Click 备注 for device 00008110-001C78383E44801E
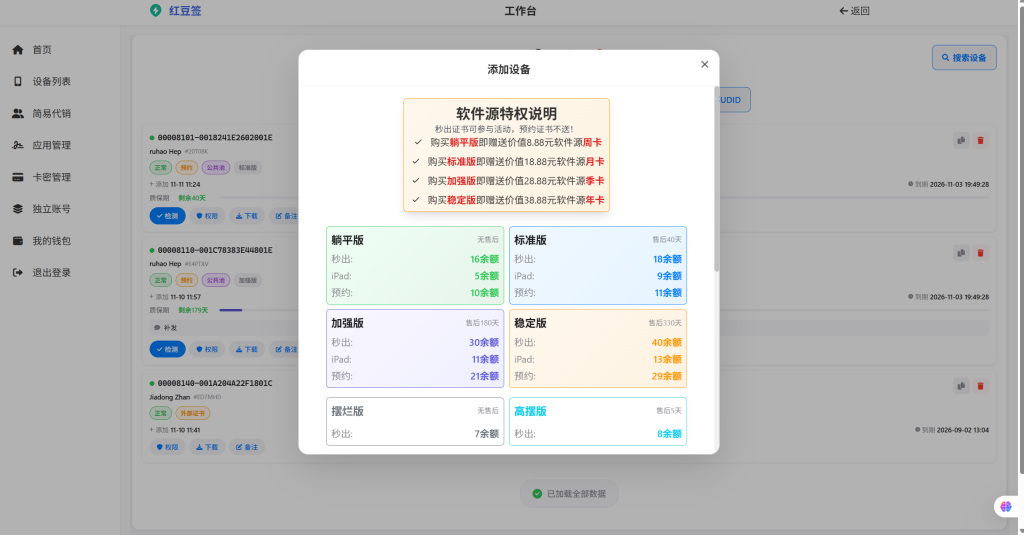The width and height of the screenshot is (1024, 535). [x=285, y=349]
